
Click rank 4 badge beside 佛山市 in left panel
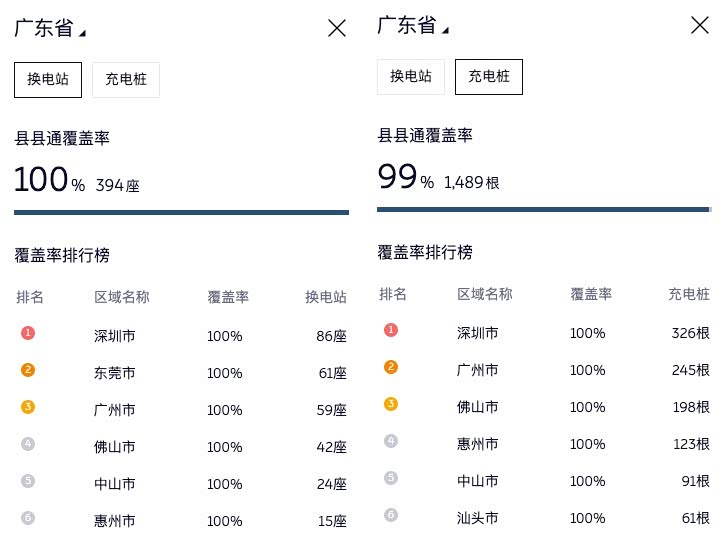tap(28, 444)
